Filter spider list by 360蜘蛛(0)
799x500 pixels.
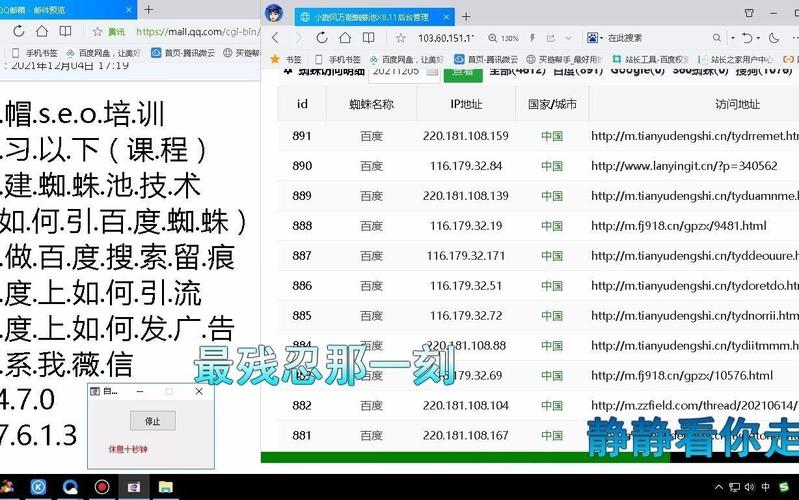(700, 71)
